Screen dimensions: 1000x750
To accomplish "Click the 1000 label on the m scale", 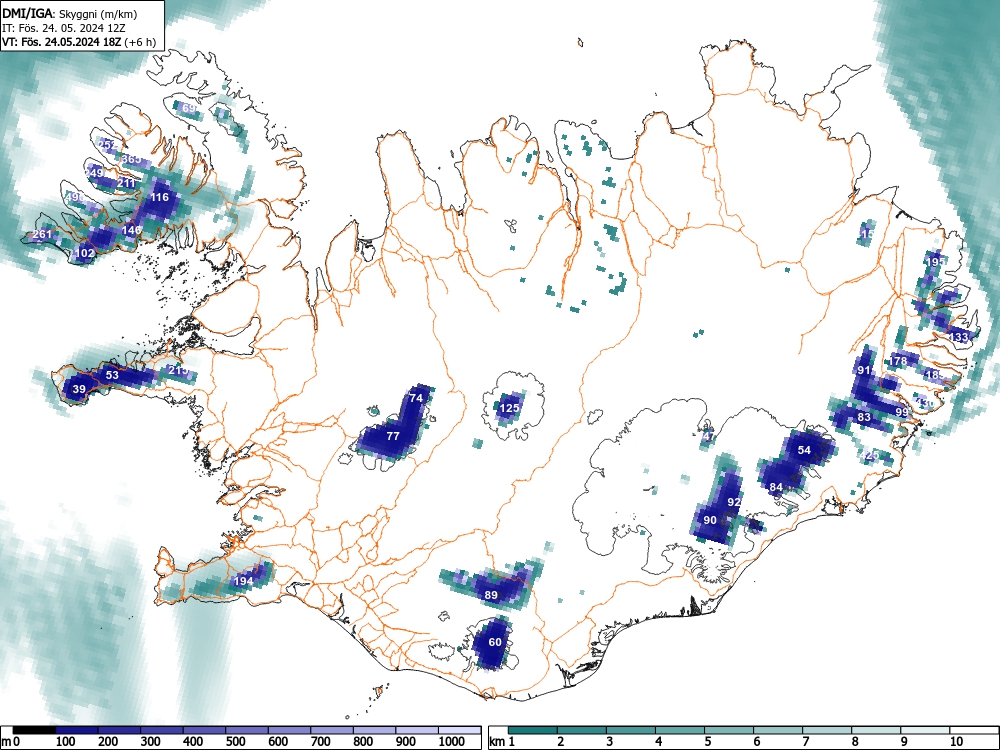I will [x=452, y=742].
